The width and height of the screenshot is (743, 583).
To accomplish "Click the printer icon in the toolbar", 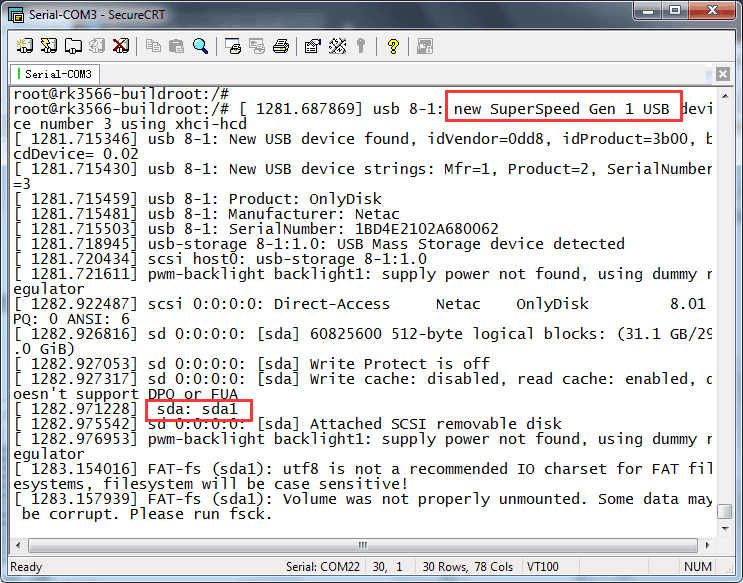I will point(281,46).
